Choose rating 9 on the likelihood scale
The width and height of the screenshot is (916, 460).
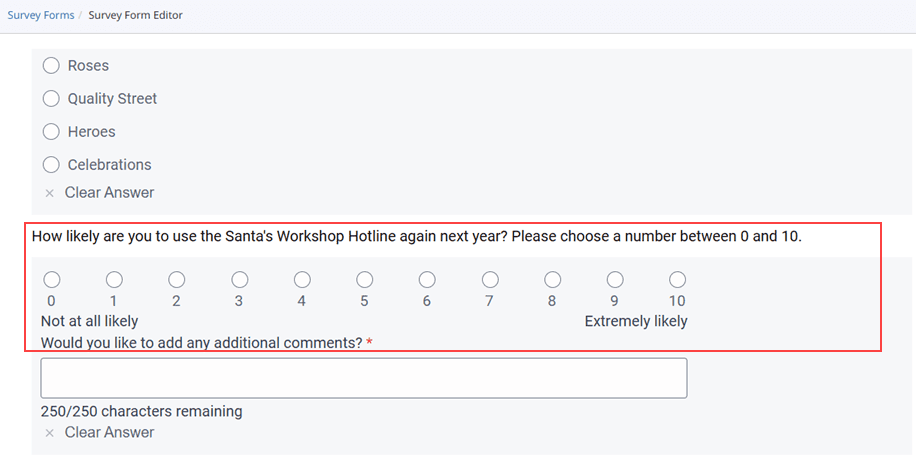point(615,279)
